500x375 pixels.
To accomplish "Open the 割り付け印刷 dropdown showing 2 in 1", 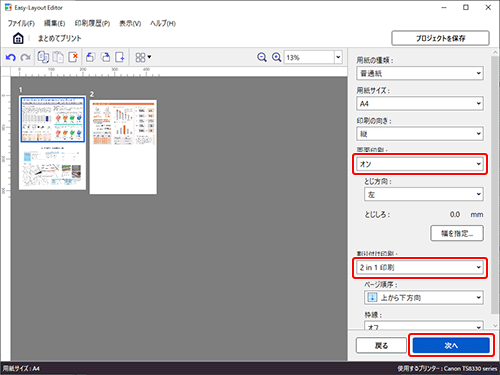I will click(420, 268).
